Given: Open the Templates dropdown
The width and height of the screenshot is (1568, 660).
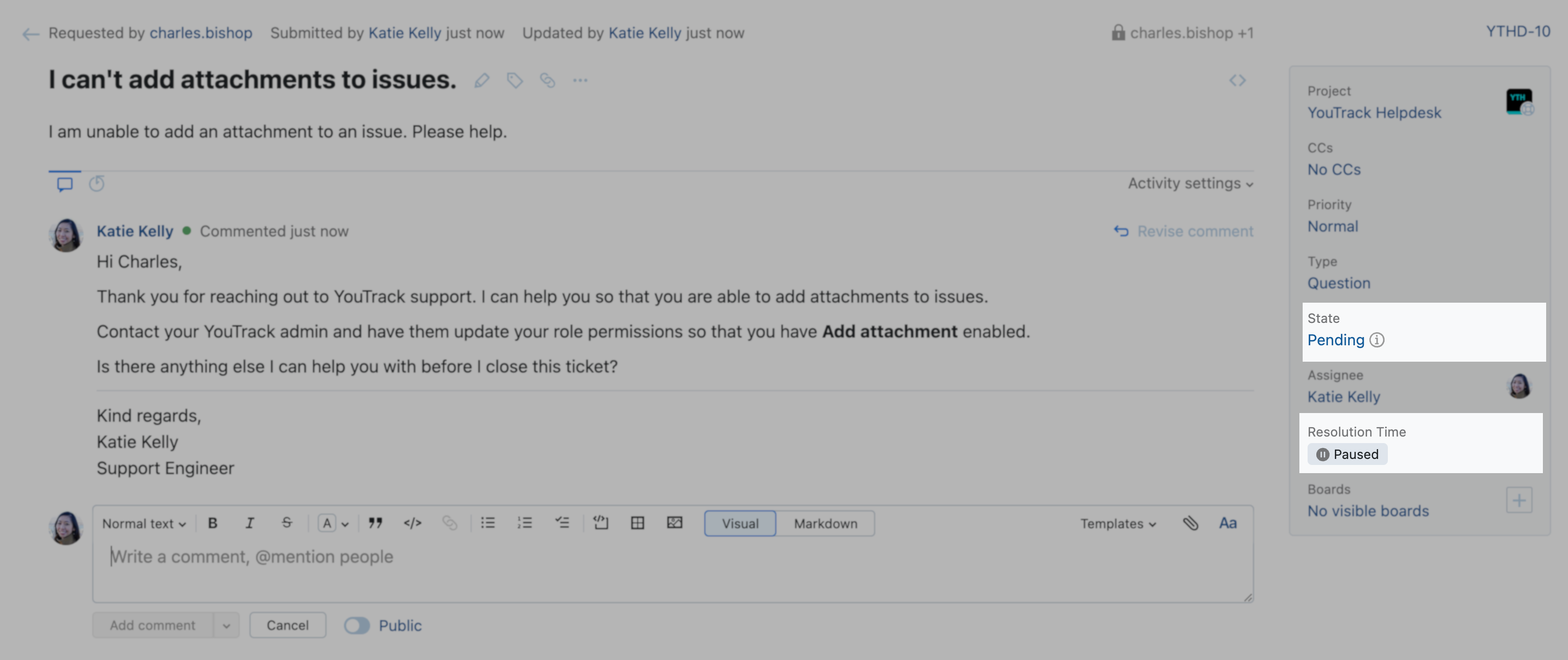Looking at the screenshot, I should pos(1118,523).
